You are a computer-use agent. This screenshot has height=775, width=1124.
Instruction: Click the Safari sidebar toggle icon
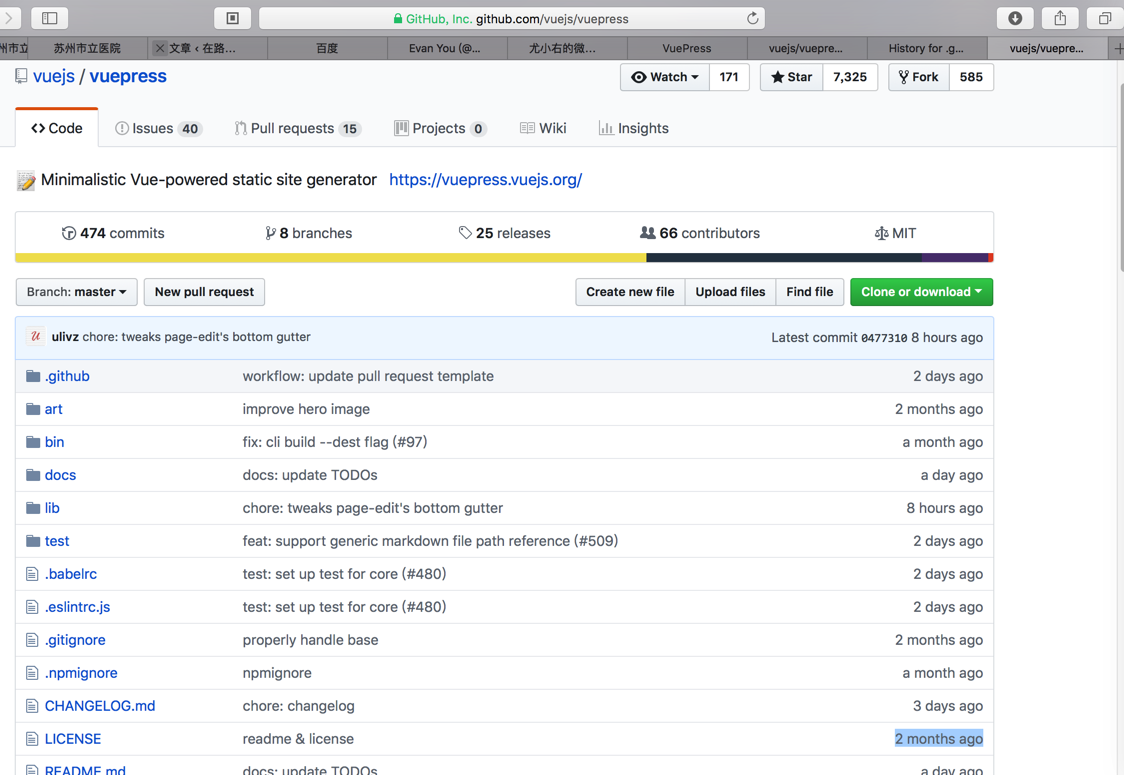[x=49, y=18]
